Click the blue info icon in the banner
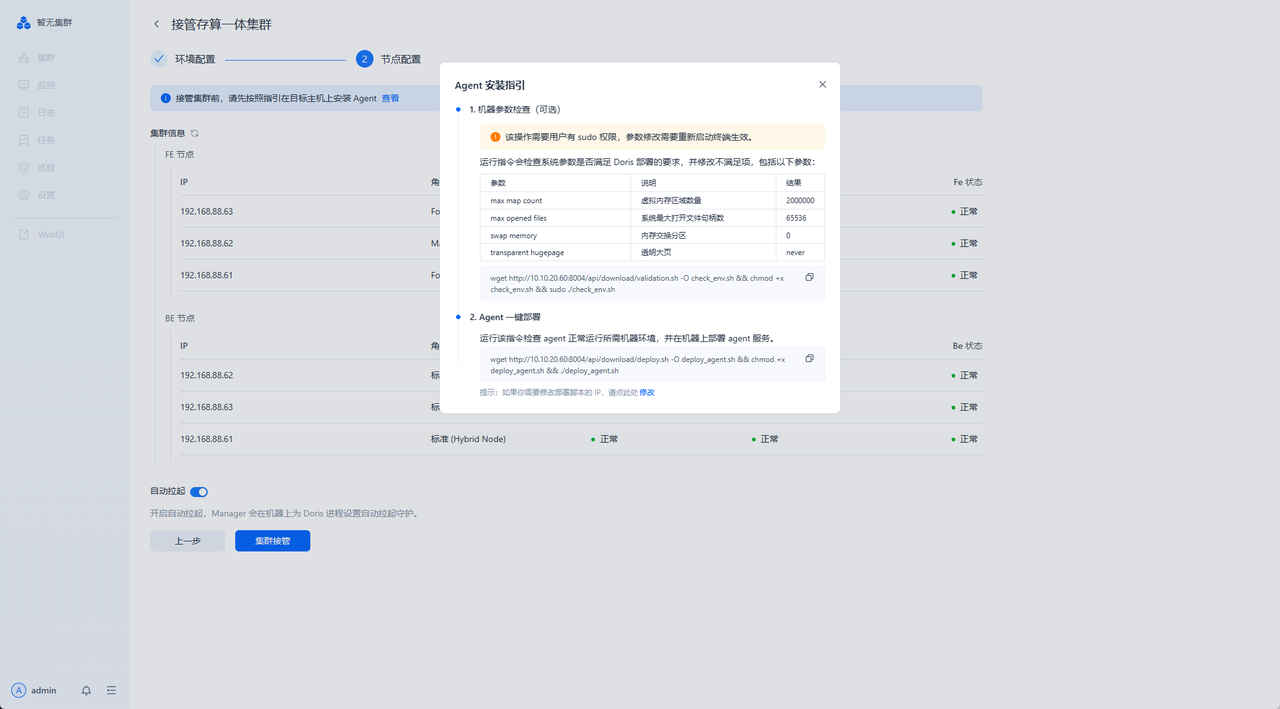Screen dimensions: 1280x709 [166, 98]
